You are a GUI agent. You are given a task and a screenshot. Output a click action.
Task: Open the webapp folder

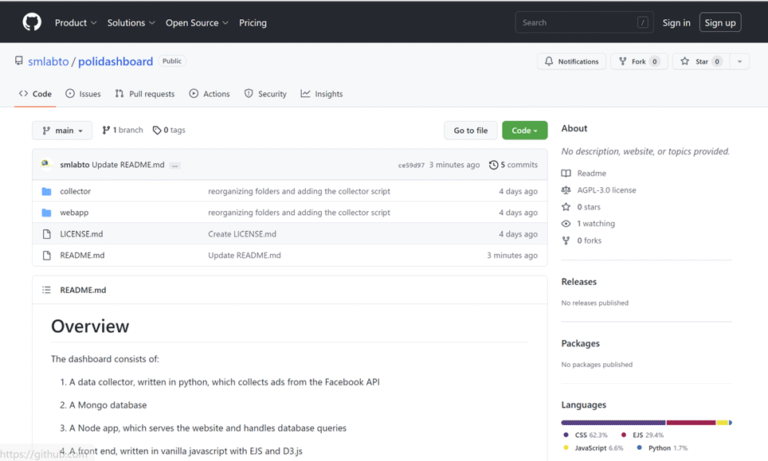point(74,213)
